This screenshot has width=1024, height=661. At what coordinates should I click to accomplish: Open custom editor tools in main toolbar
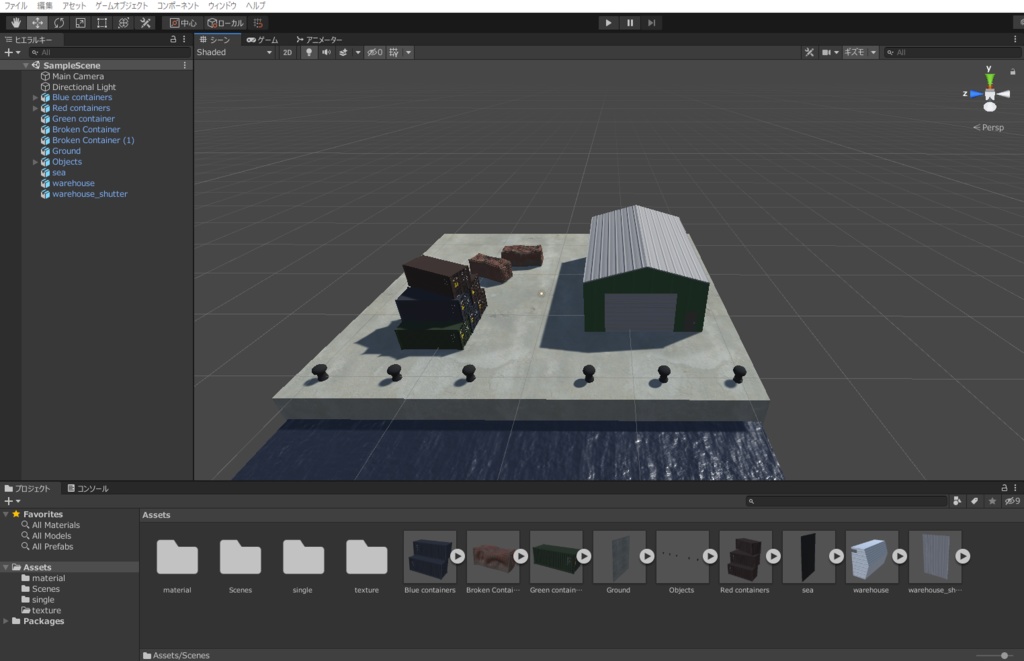[x=145, y=23]
